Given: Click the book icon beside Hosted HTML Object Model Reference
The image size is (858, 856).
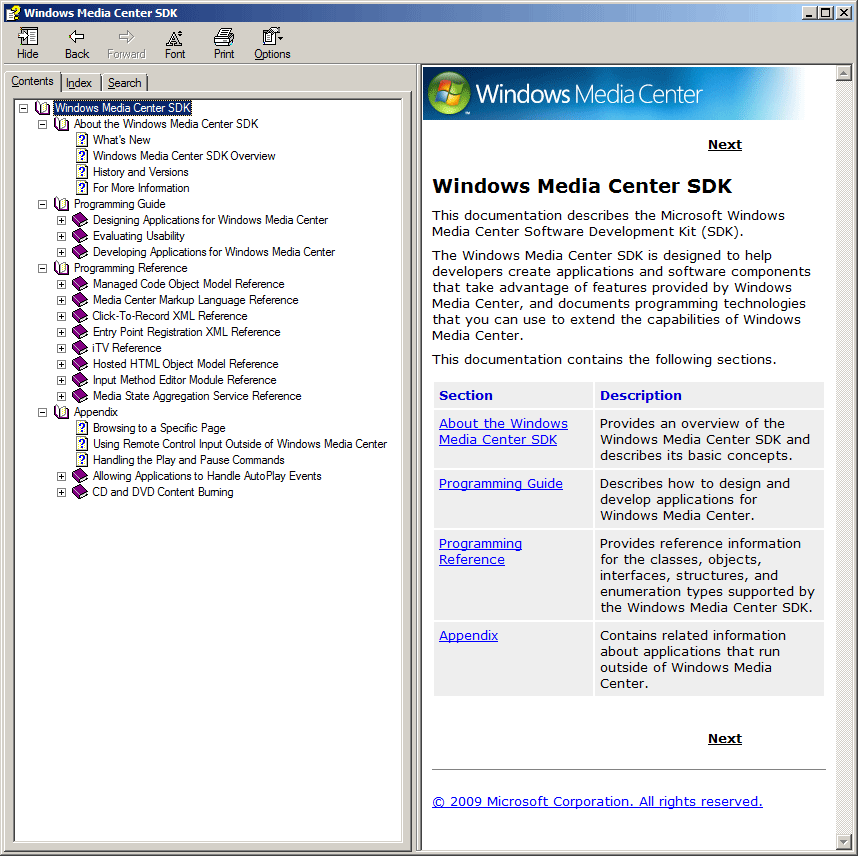Looking at the screenshot, I should point(80,364).
